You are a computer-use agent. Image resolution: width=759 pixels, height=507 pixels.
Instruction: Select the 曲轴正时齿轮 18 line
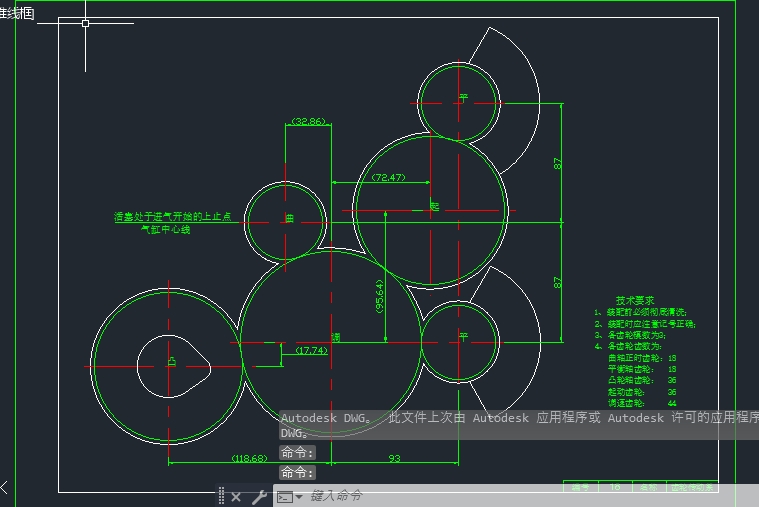tap(642, 358)
